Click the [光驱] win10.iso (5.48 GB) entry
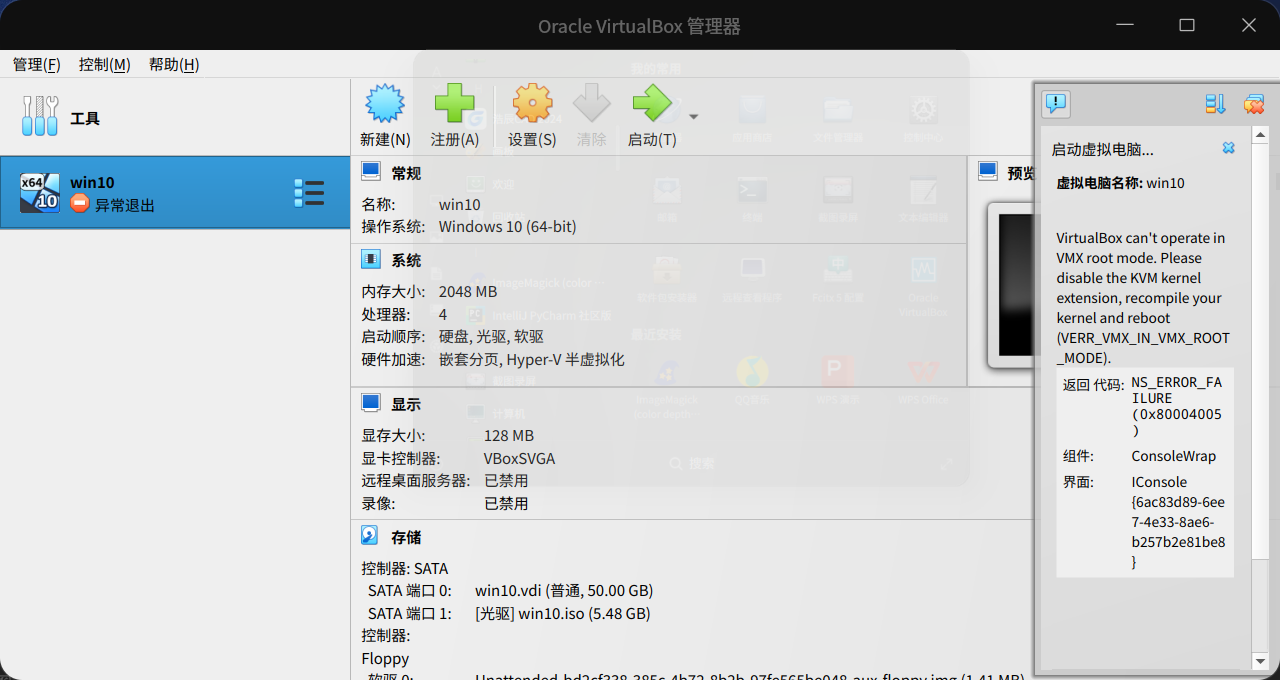Screen dimensions: 1280x680 [x=563, y=613]
